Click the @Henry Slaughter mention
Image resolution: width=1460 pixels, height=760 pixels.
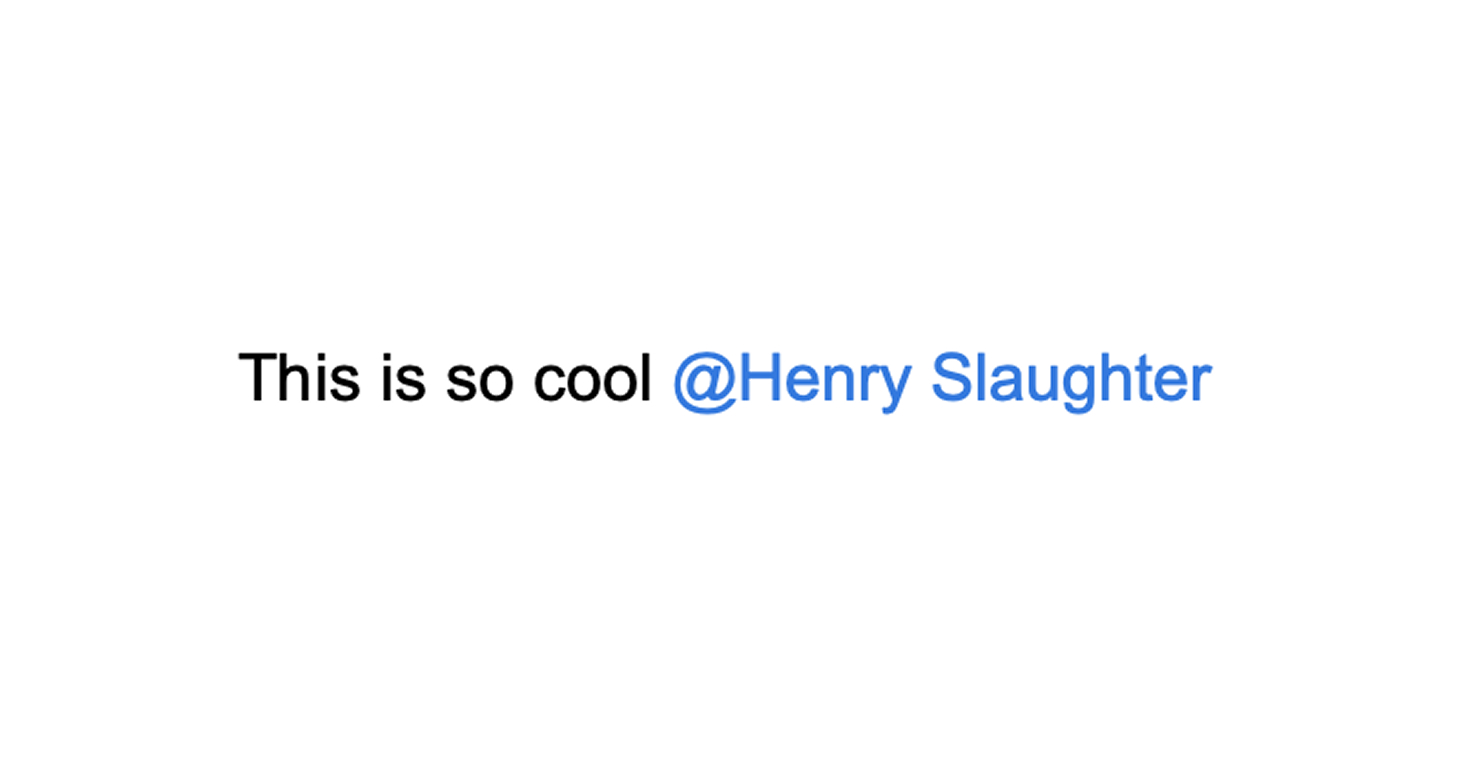tap(941, 379)
